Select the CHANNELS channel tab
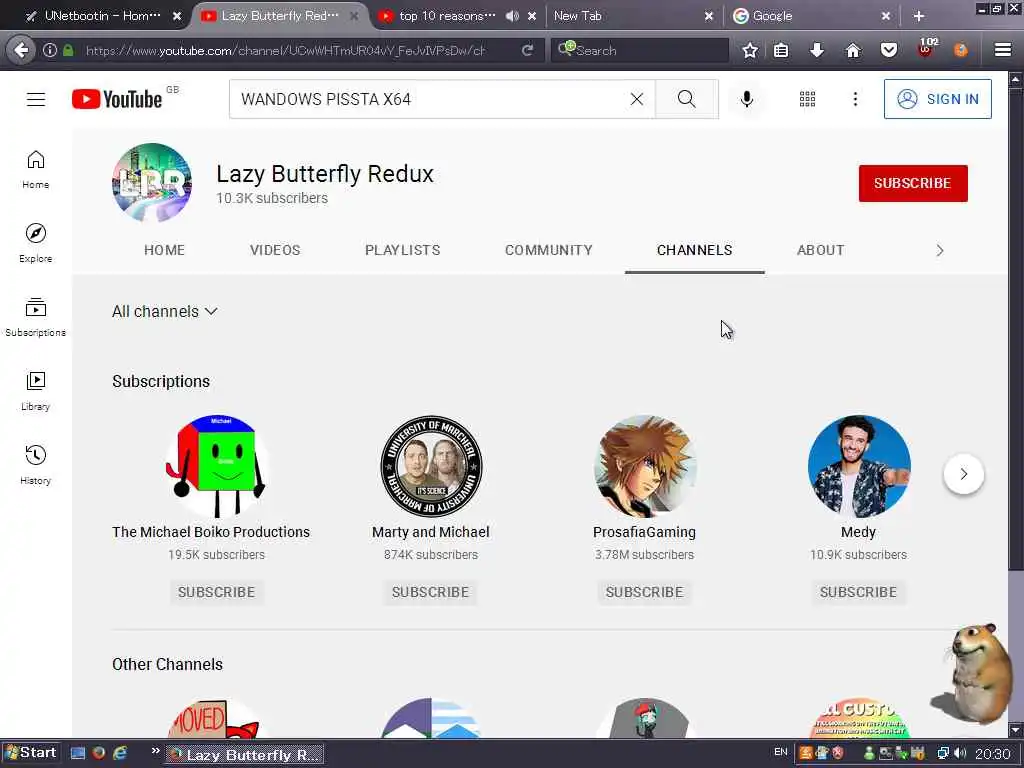This screenshot has width=1024, height=768. pos(694,250)
